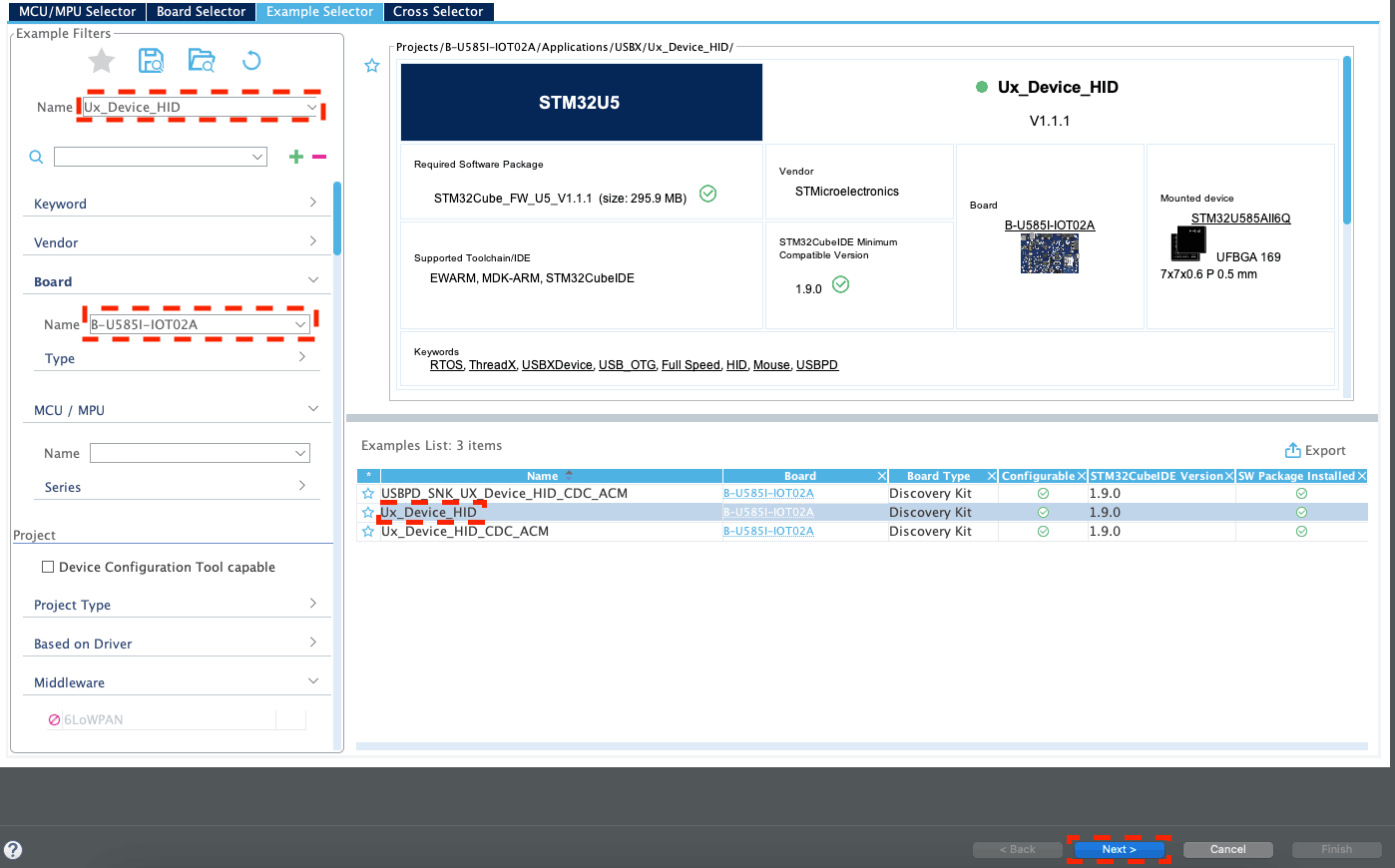
Task: Open board link in Ux_Device_HID_CDC_ACM row
Action: (768, 532)
